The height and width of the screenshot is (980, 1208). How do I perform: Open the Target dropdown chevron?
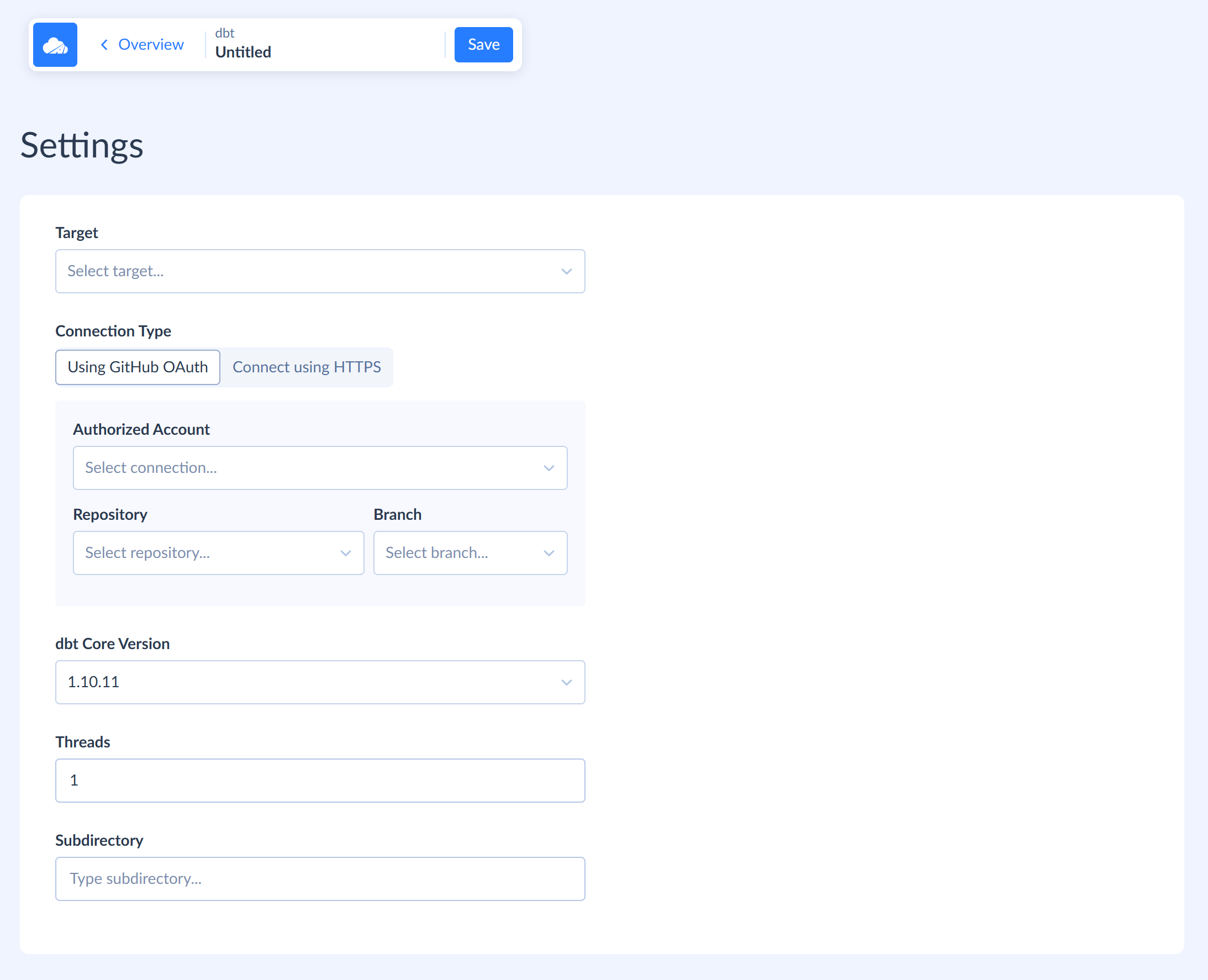(x=566, y=271)
